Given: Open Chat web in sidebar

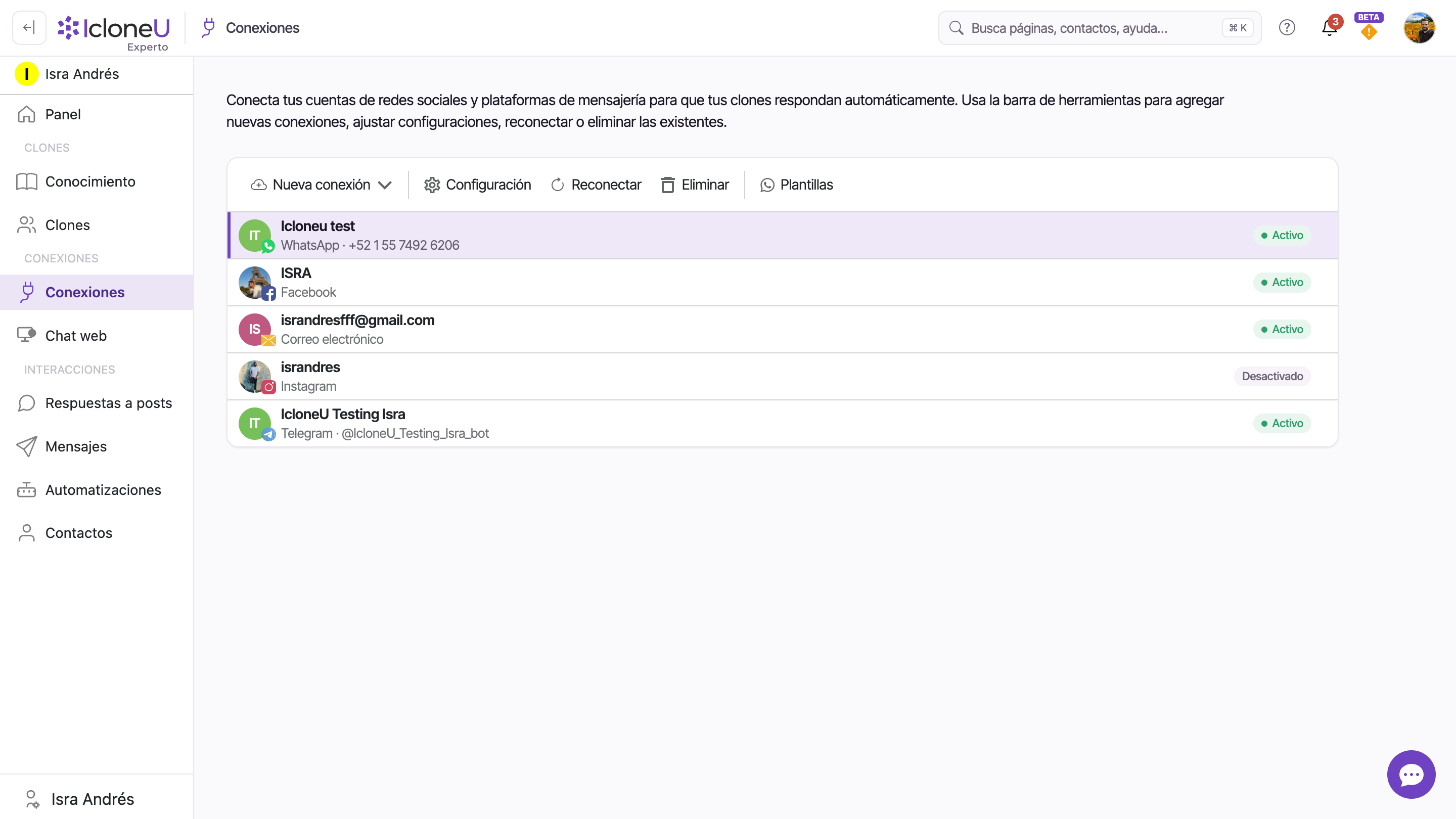Looking at the screenshot, I should [x=97, y=336].
